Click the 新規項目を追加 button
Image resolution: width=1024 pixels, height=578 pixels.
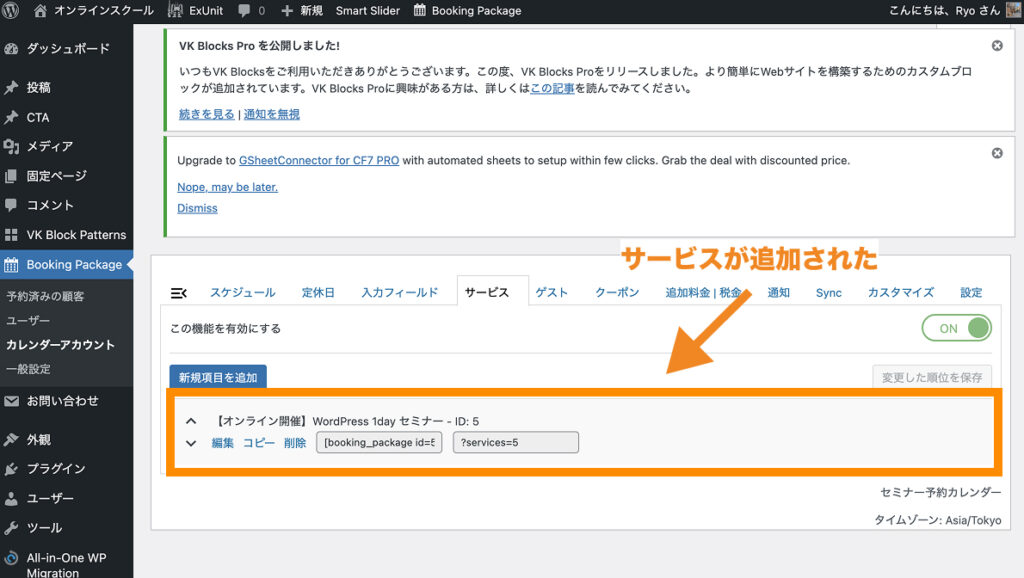point(218,377)
